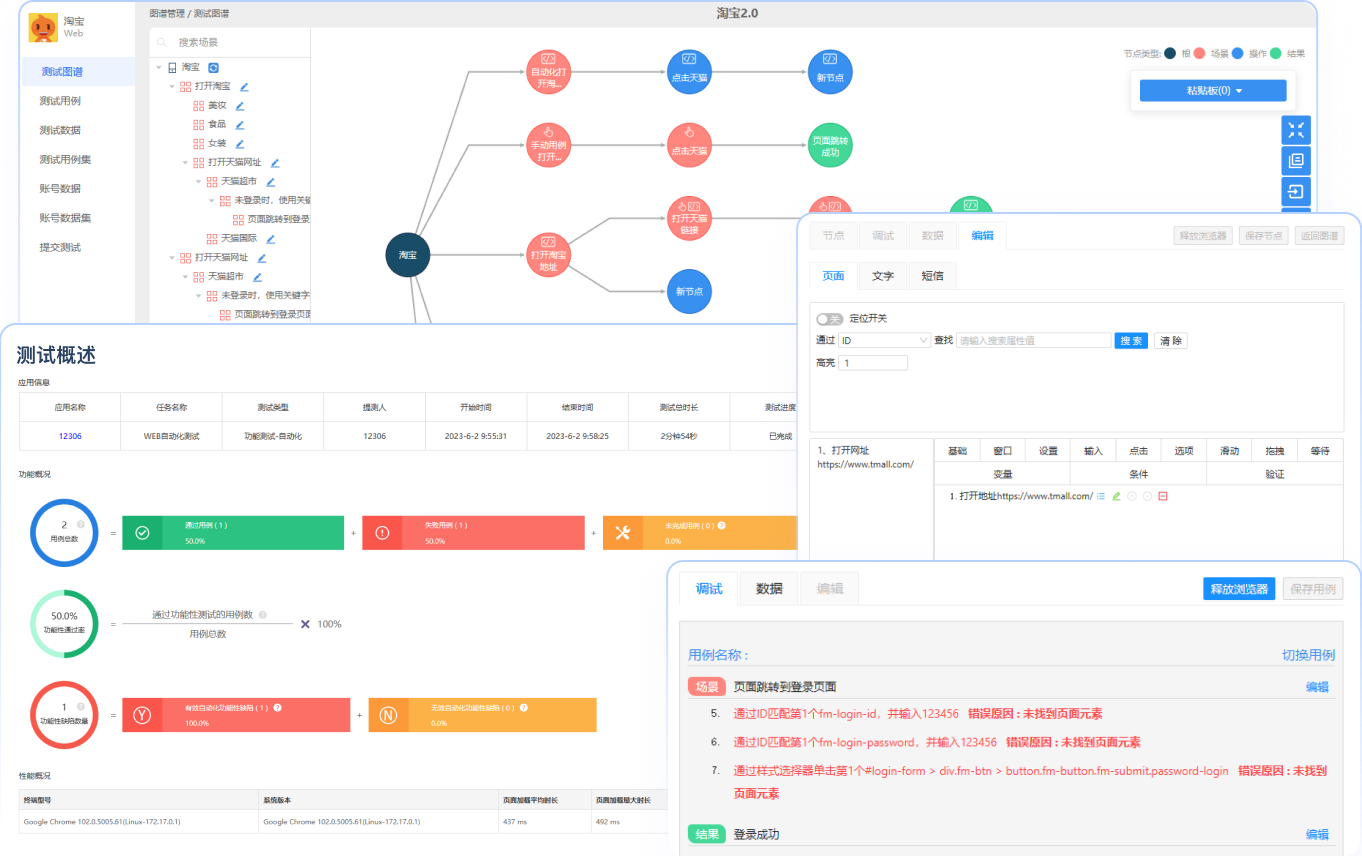Viewport: 1362px width, 856px height.
Task: Click the list icon after step 打开地址
Action: click(1101, 496)
